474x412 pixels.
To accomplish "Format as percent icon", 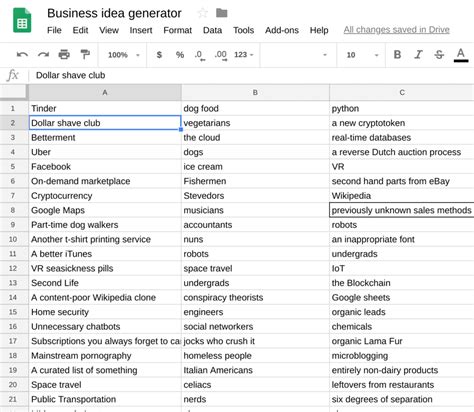I will [180, 55].
